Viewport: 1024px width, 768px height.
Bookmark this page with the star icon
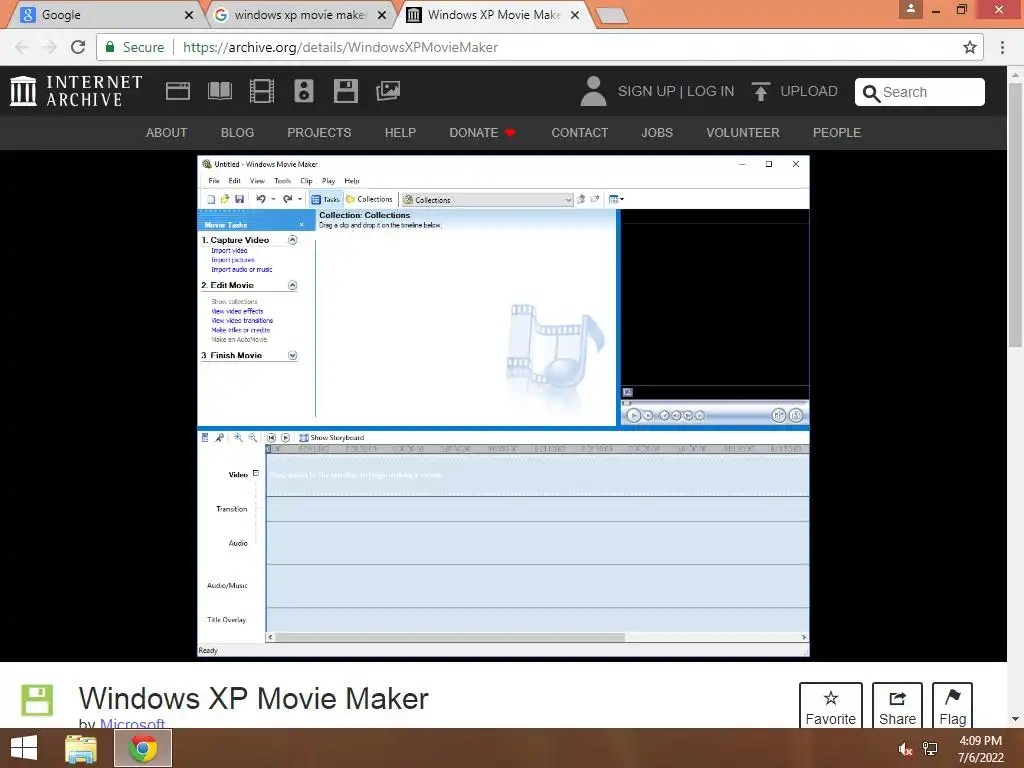(970, 47)
